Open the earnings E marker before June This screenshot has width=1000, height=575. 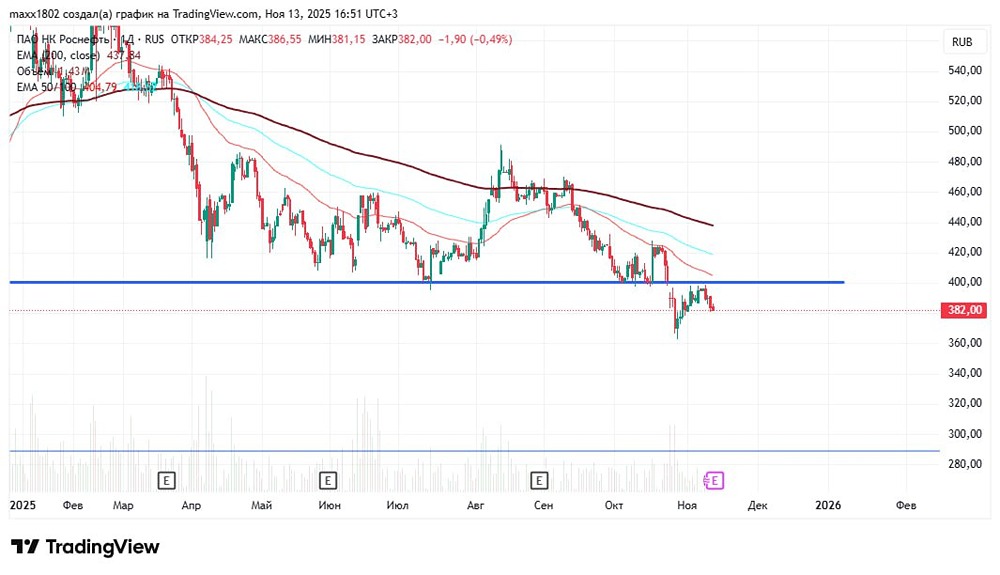coord(328,481)
